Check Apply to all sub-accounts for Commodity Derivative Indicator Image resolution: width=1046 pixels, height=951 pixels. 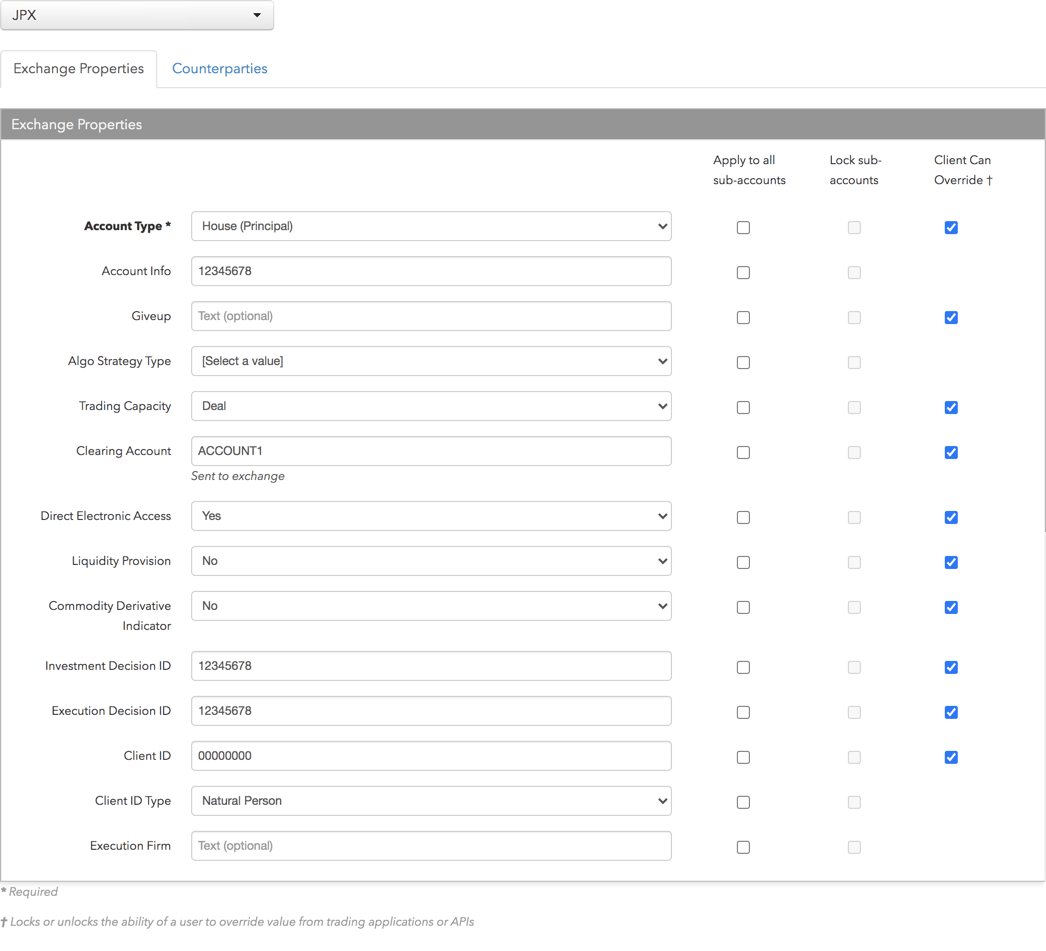tap(743, 608)
